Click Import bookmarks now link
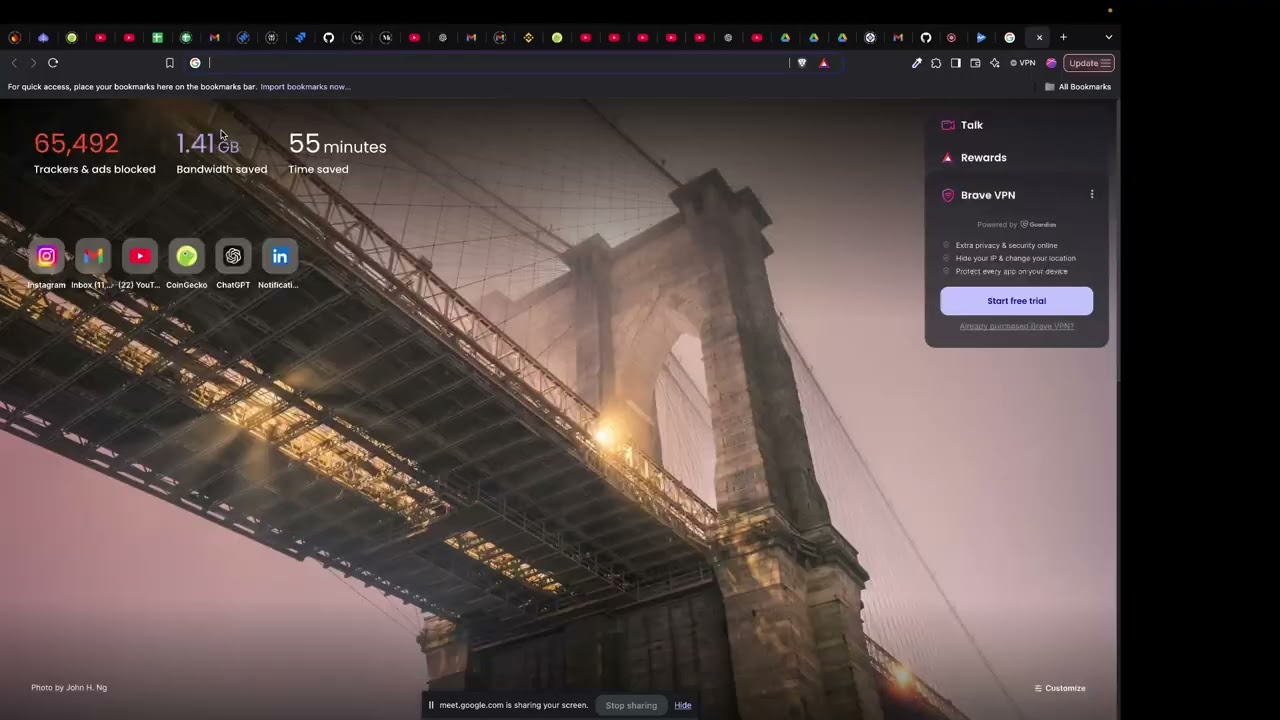 [305, 87]
